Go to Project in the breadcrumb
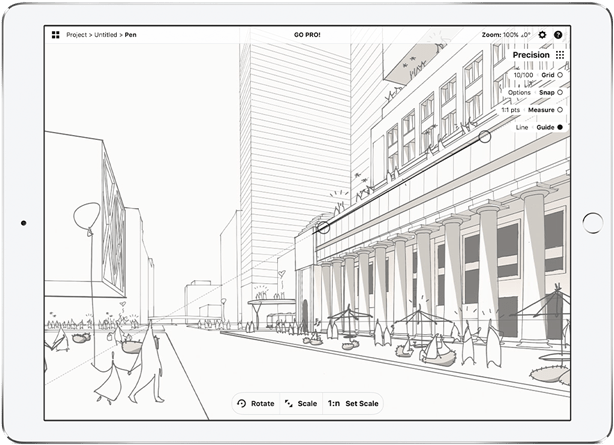 coord(77,35)
